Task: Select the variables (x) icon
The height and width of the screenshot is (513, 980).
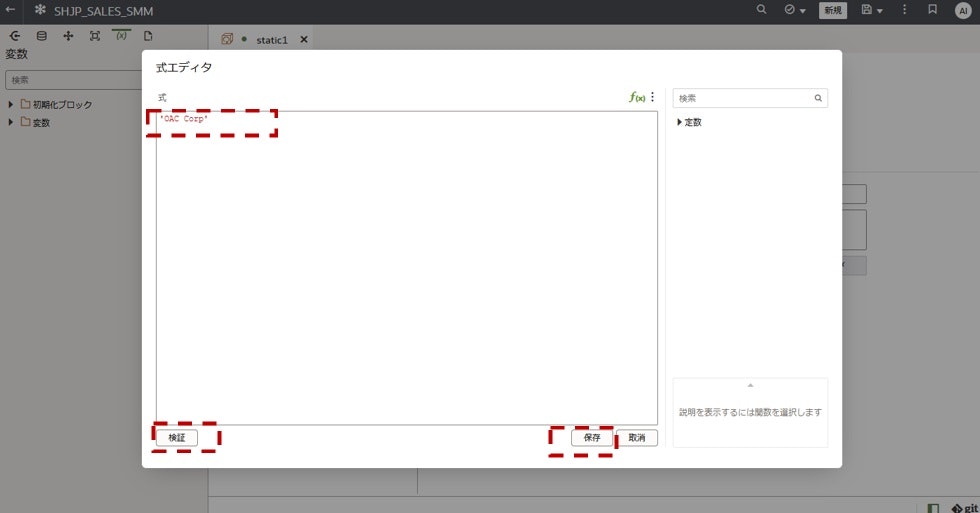Action: [x=121, y=36]
